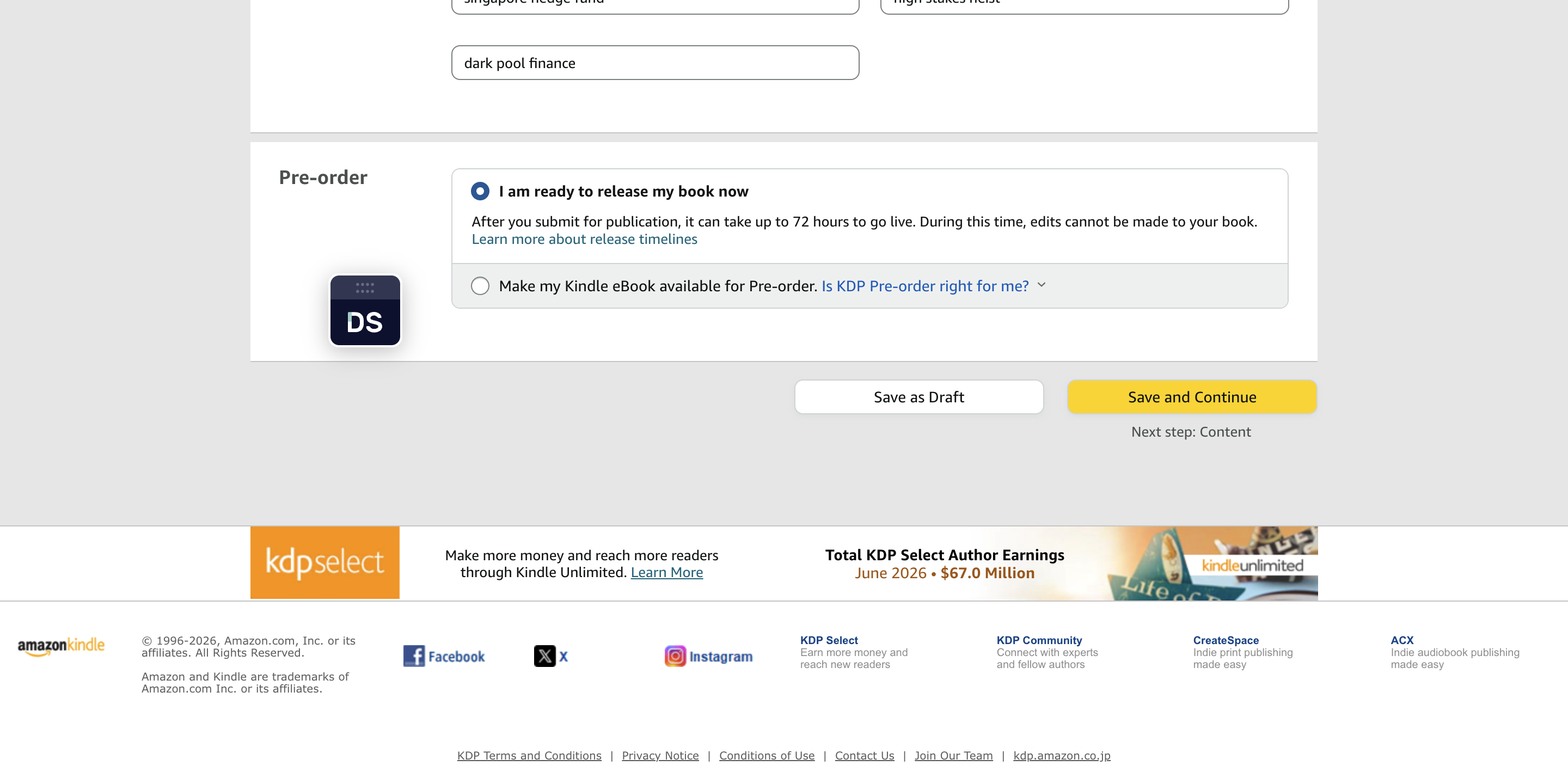Screen dimensions: 1568x784
Task: Select the Kindle eBook Pre-order radio option
Action: click(480, 286)
